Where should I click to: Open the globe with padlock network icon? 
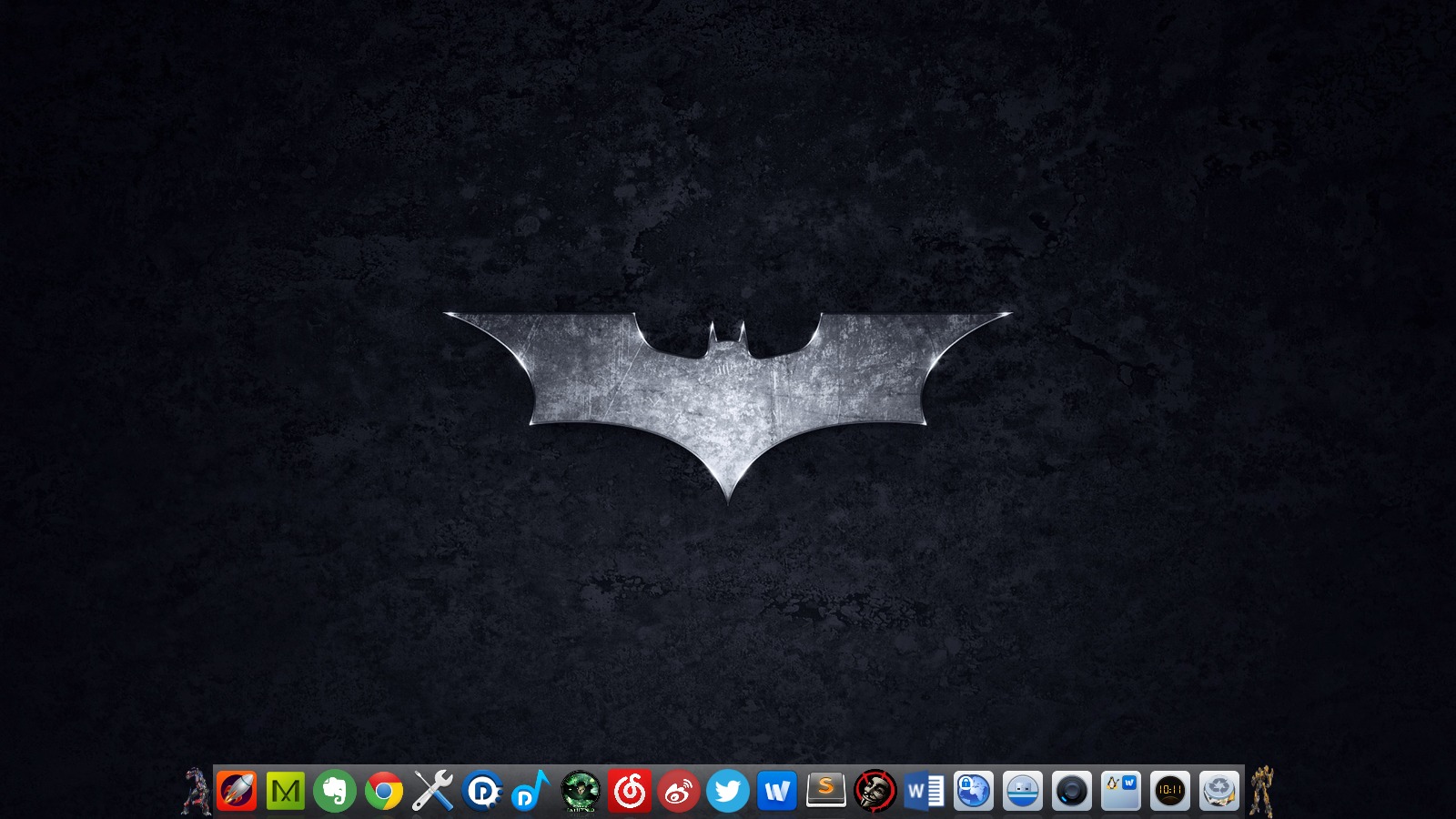(974, 791)
